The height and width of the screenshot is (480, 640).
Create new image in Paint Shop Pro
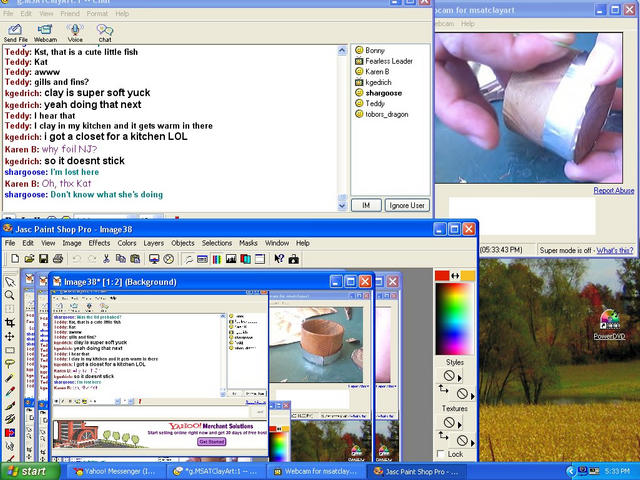15,259
